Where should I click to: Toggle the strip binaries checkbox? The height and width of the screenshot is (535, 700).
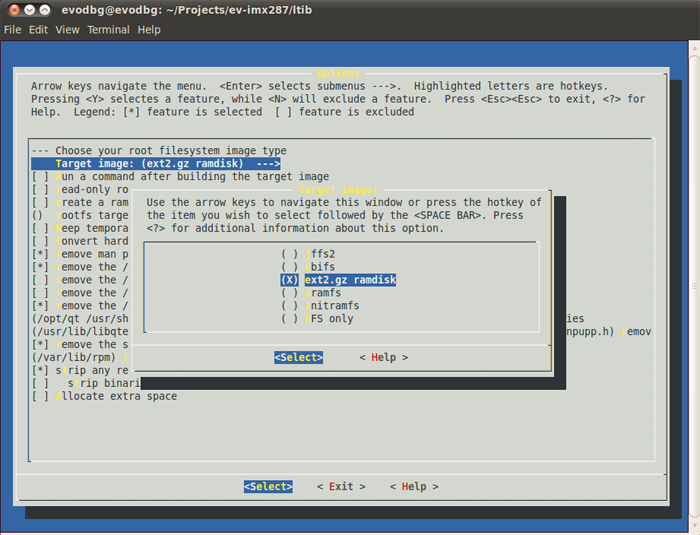pyautogui.click(x=40, y=383)
